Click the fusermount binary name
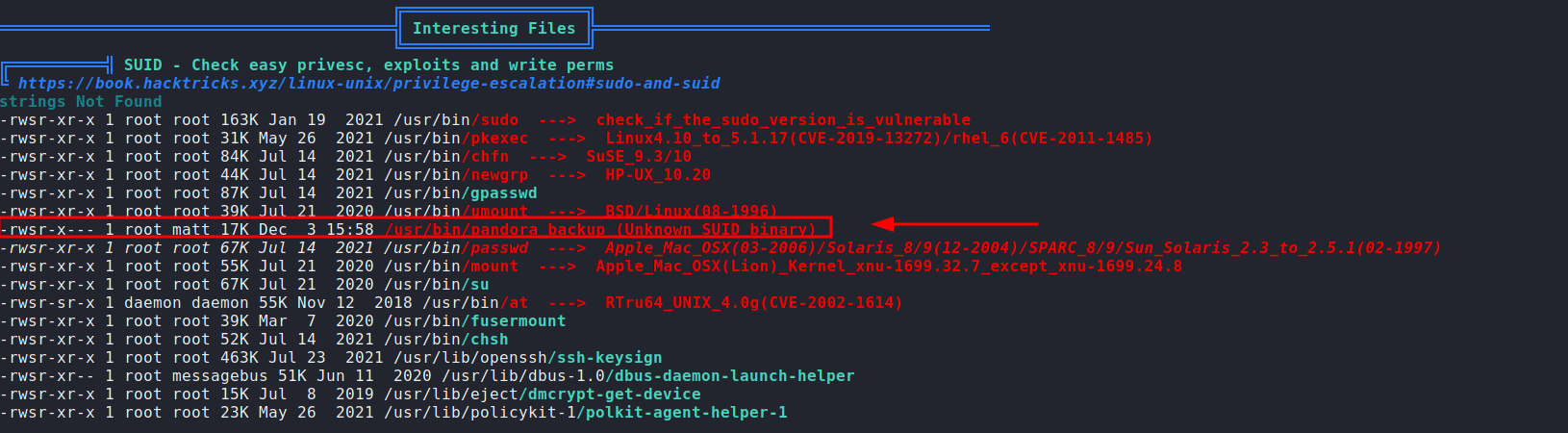Viewport: 1568px width, 433px height. [518, 321]
